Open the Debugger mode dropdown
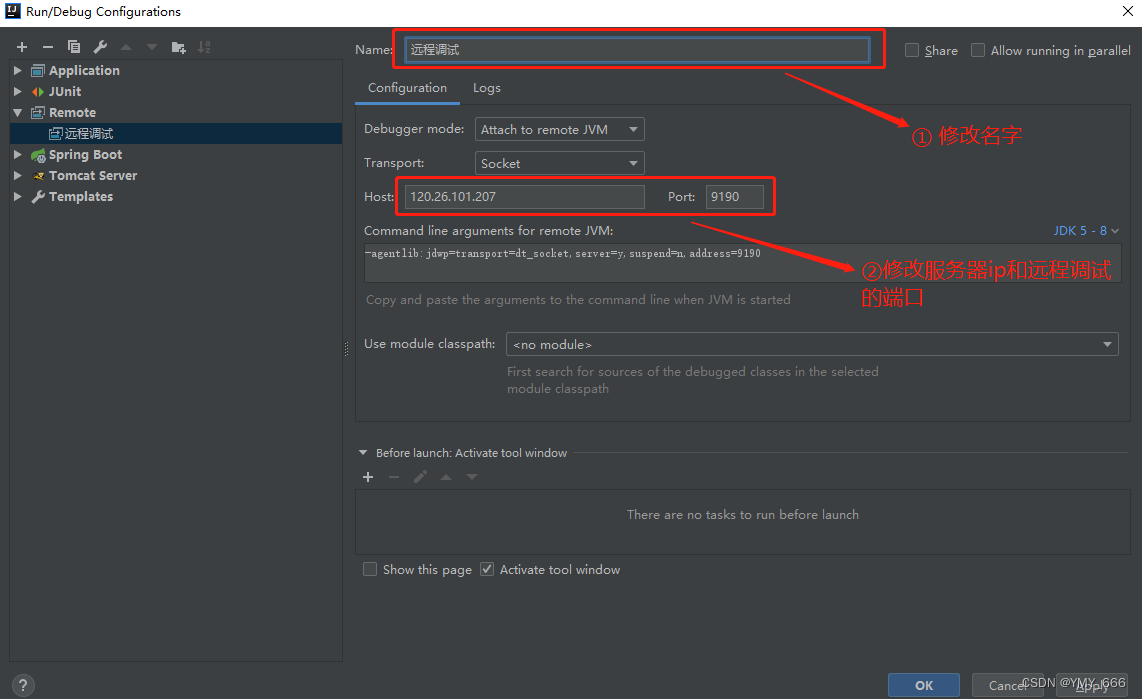The image size is (1142, 699). [x=559, y=129]
